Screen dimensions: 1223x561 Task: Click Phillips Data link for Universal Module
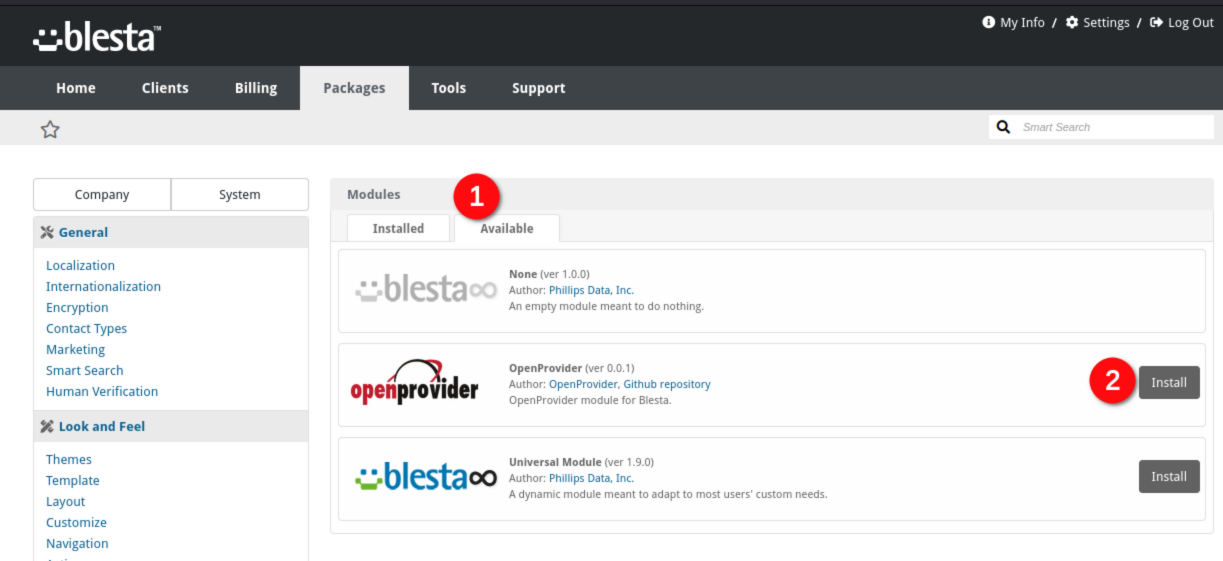coord(591,478)
